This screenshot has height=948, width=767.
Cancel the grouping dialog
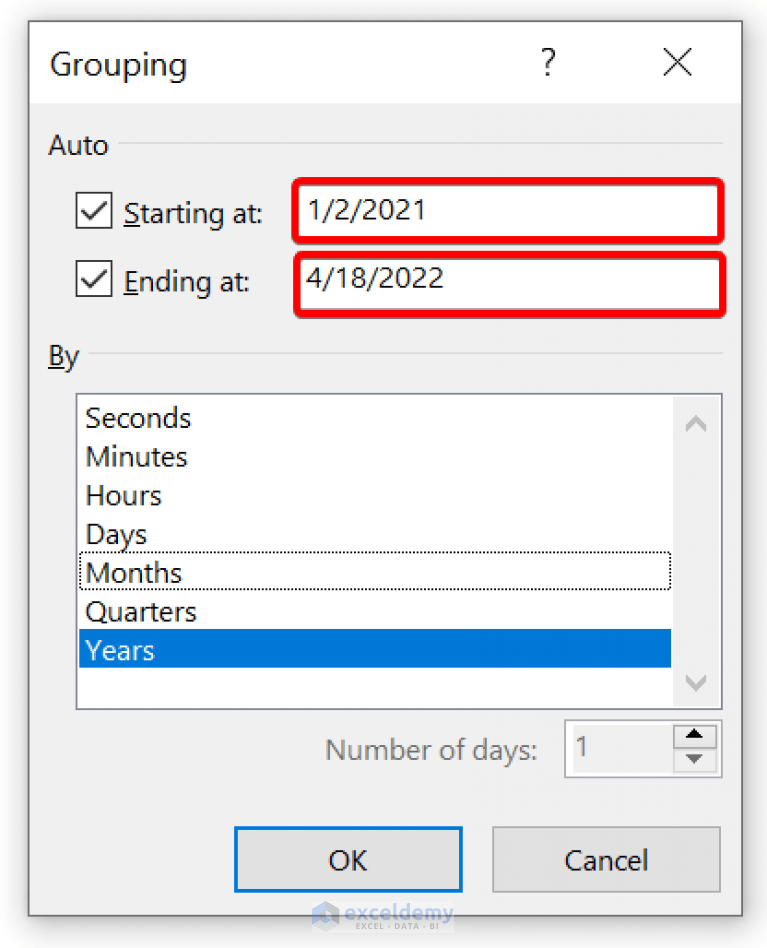[605, 860]
